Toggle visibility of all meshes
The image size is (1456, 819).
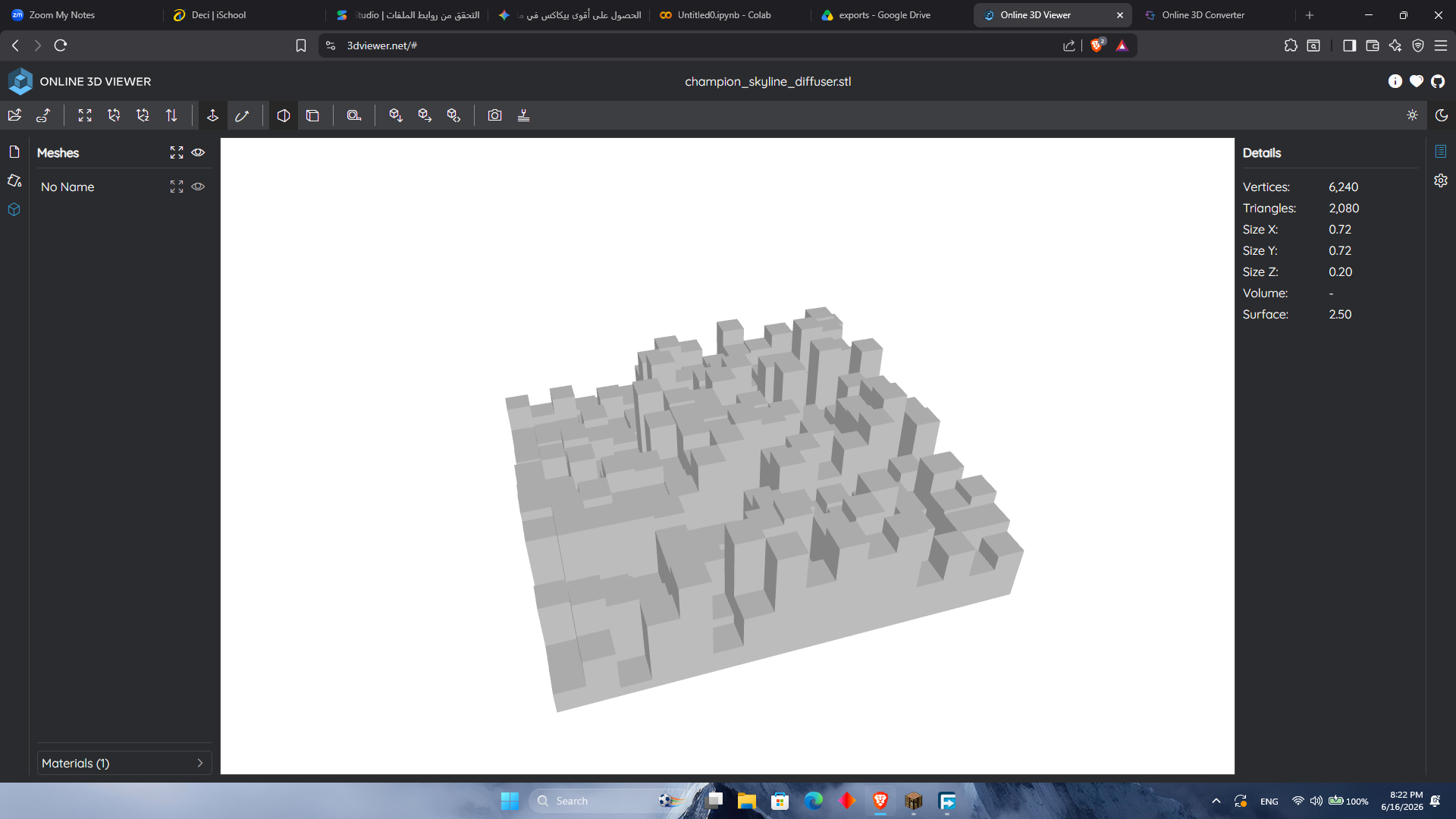(198, 152)
